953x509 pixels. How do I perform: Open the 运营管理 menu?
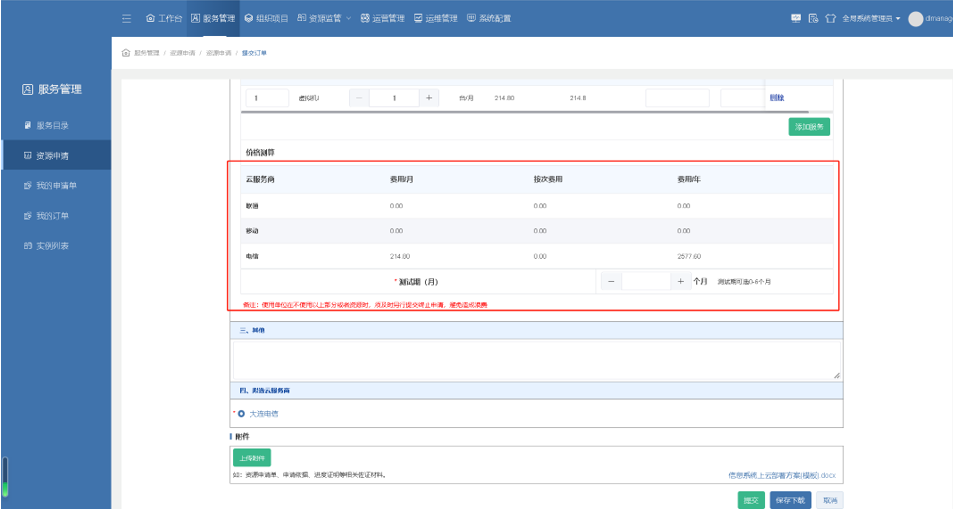point(382,18)
